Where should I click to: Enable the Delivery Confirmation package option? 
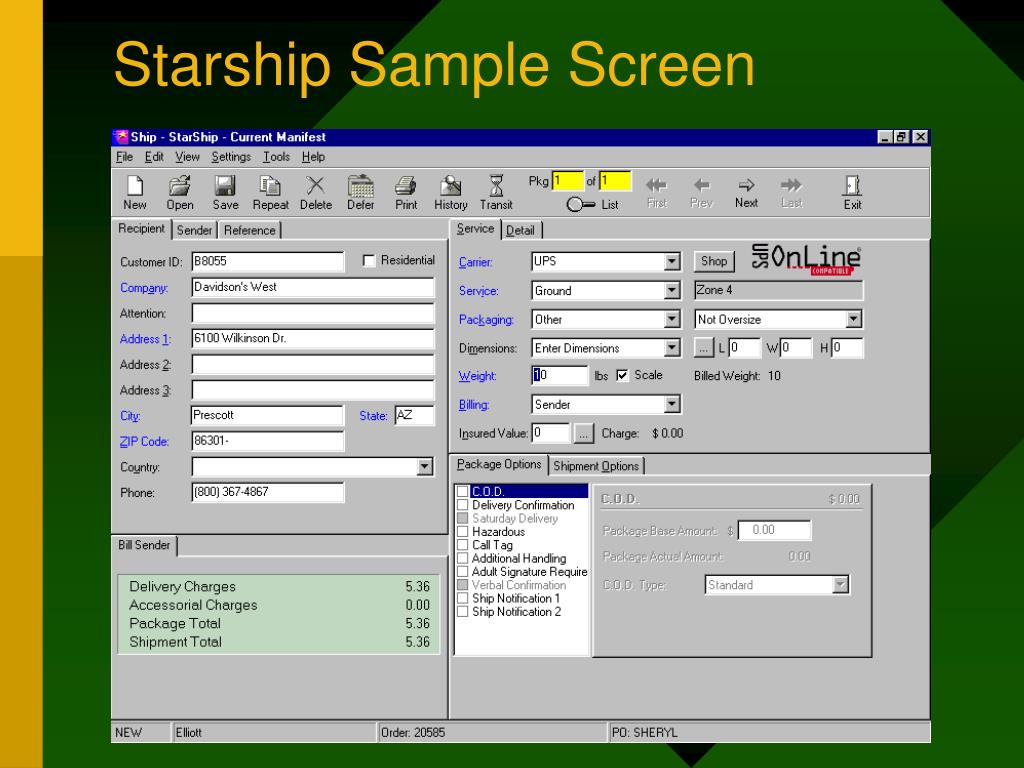[462, 505]
